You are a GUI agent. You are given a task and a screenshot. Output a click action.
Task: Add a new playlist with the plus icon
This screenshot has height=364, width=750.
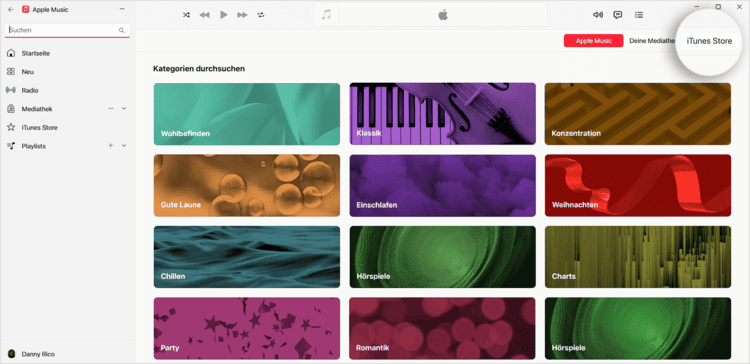click(111, 145)
